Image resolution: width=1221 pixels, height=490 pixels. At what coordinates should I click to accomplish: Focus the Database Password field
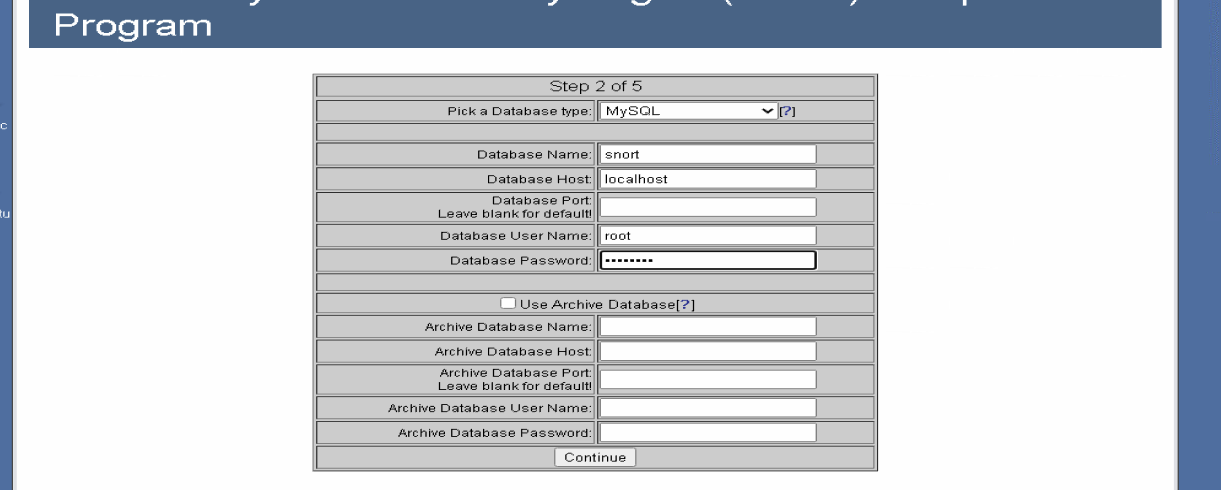[708, 261]
